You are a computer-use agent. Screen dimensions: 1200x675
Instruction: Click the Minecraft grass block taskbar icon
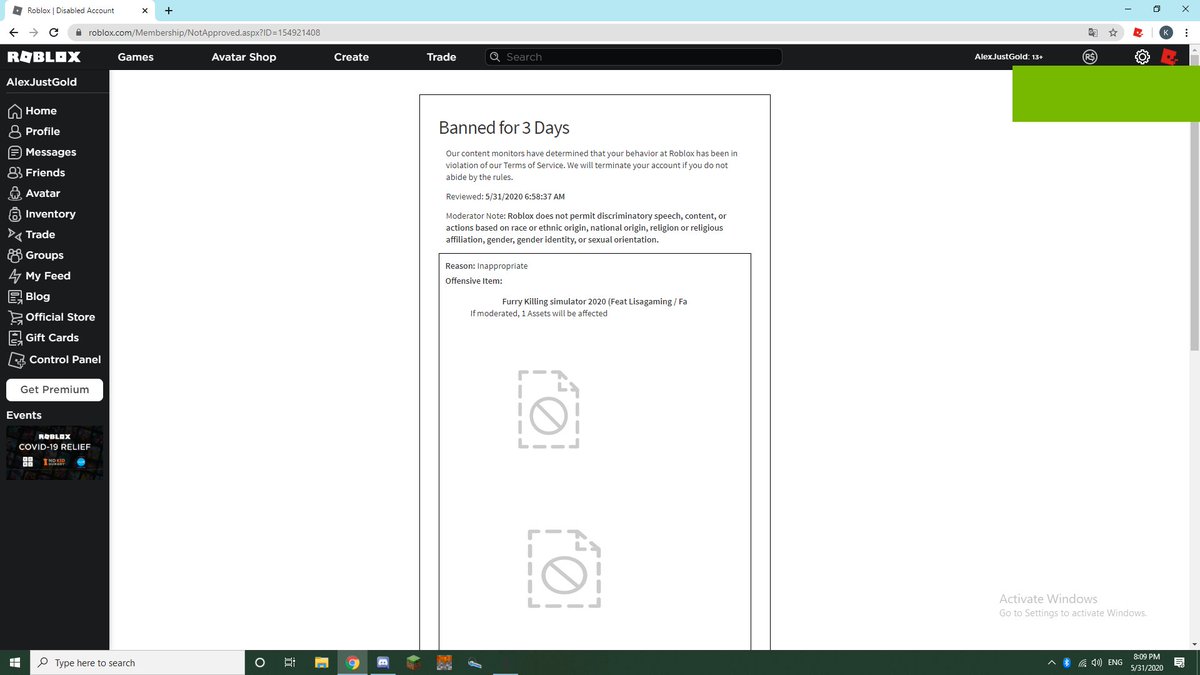tap(413, 662)
